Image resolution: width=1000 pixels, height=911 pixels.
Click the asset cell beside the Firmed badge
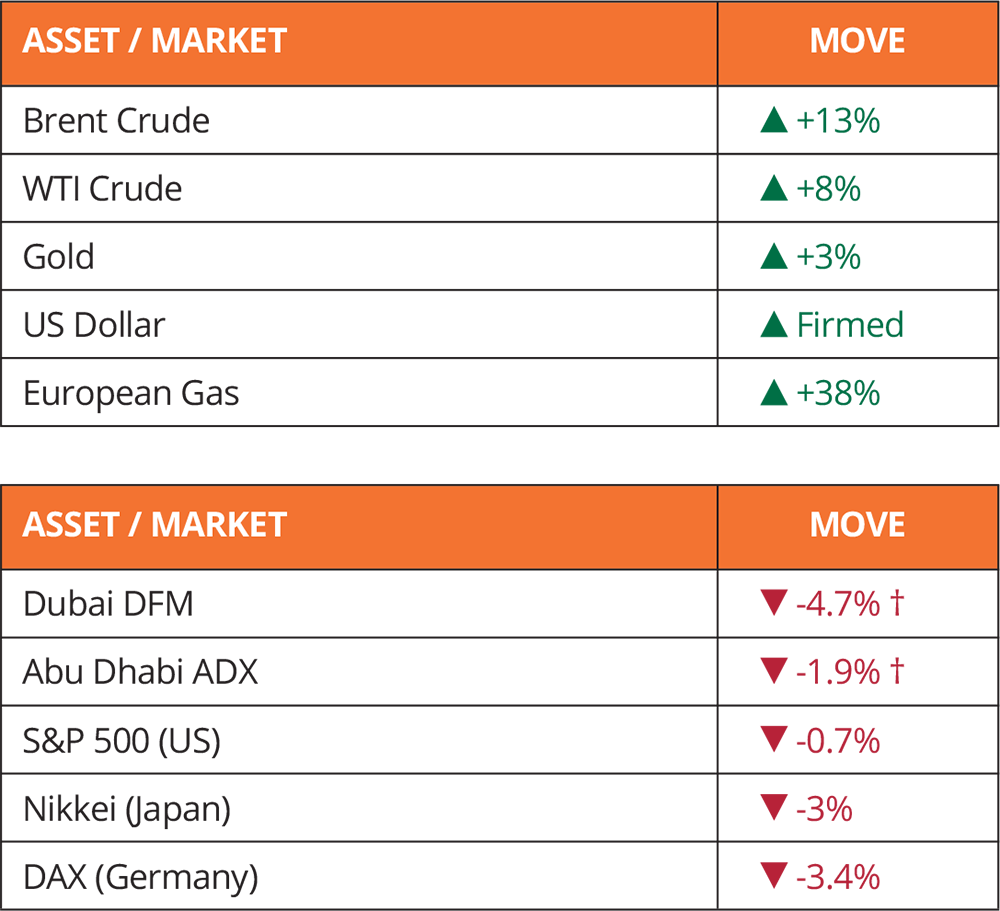tap(359, 323)
